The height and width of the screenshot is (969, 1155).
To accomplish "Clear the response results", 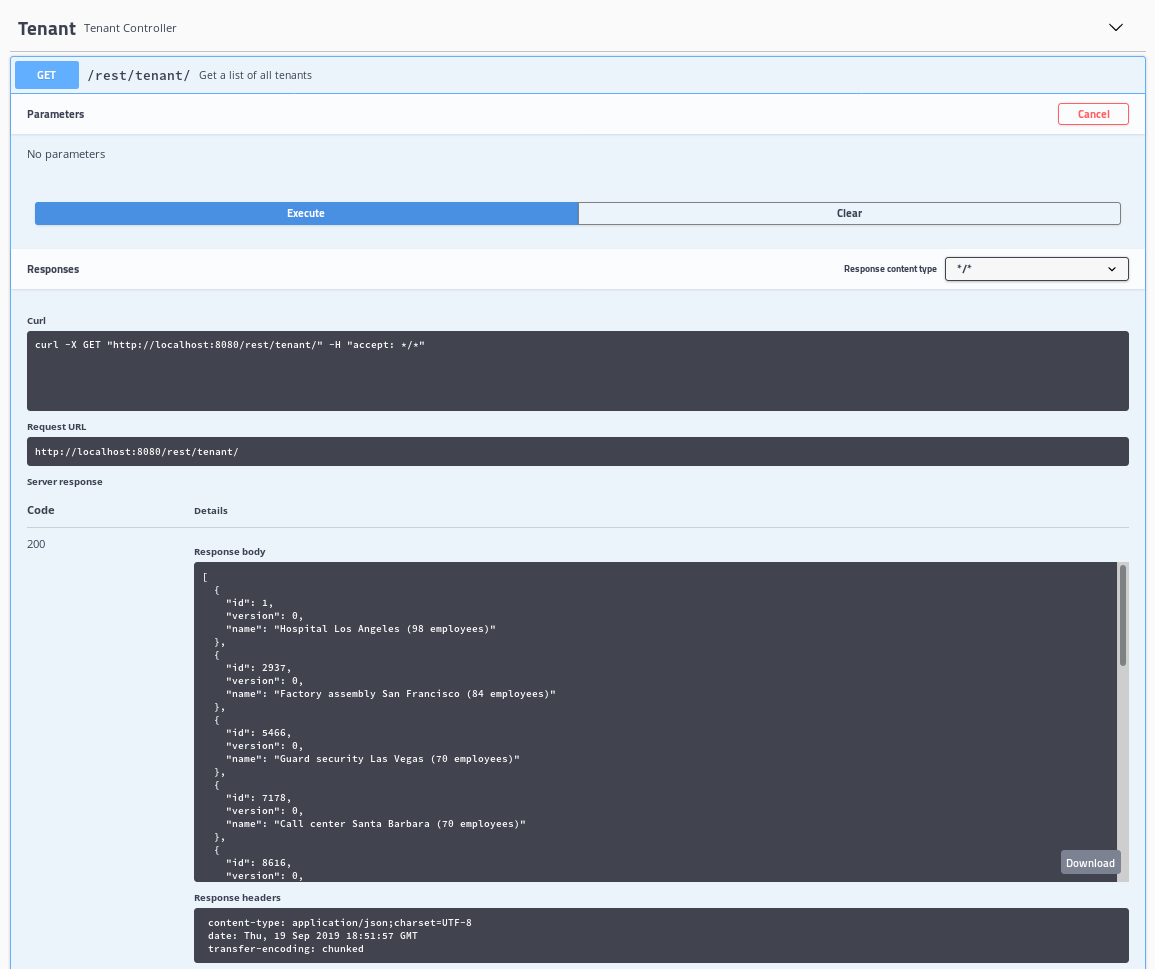I will pyautogui.click(x=849, y=213).
